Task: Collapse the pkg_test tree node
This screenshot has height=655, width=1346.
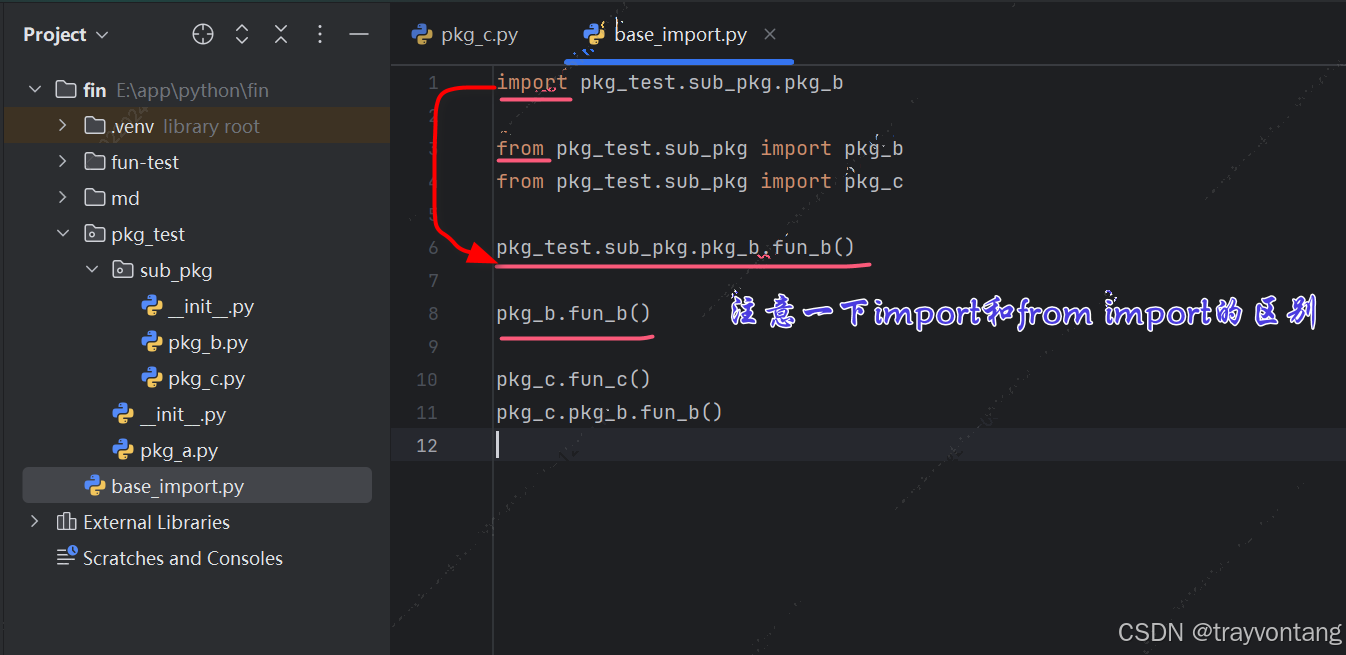Action: click(62, 233)
